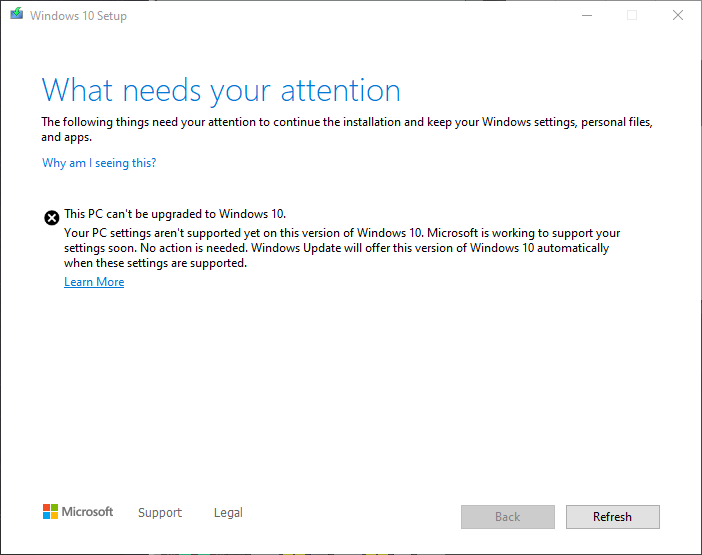Follow the Learn More link

point(94,282)
